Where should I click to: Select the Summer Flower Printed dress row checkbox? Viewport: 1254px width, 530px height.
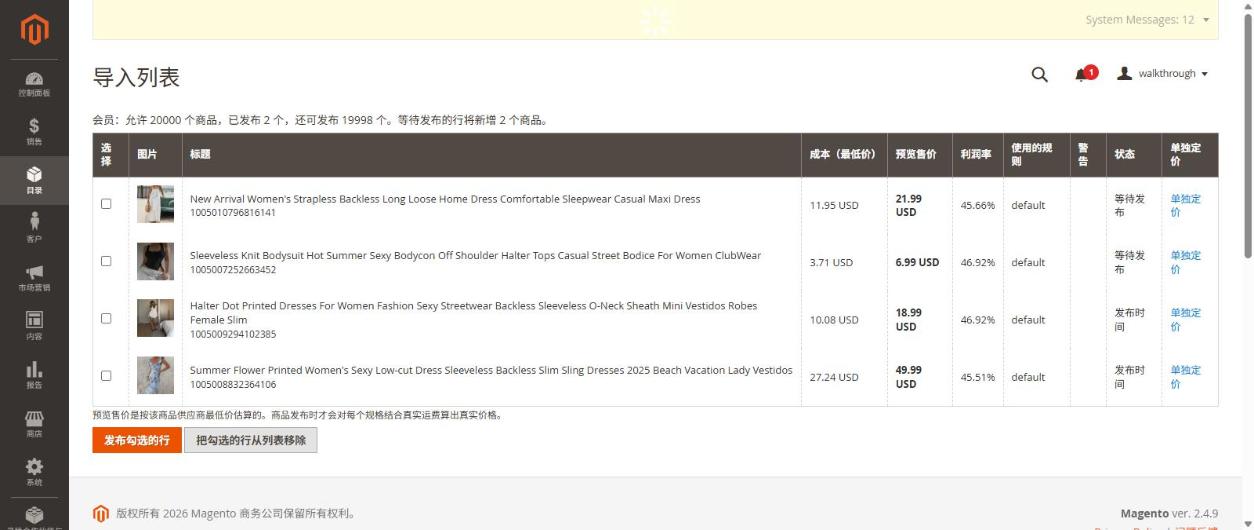106,376
